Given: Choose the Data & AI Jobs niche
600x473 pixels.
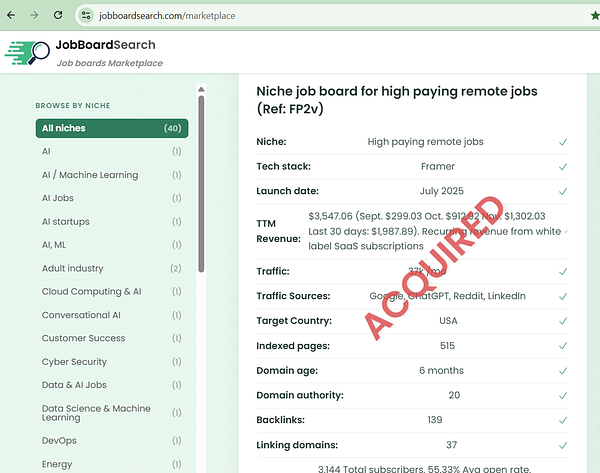Looking at the screenshot, I should coord(112,385).
